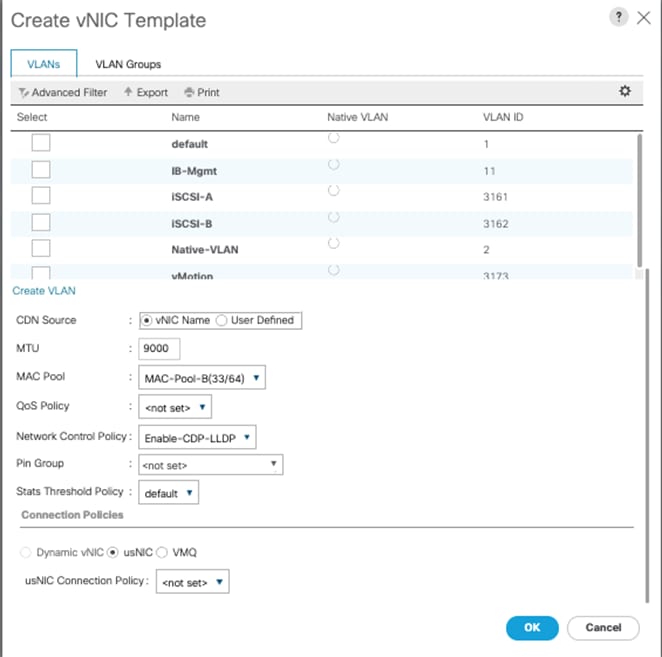Click VLAN ID 3161 cell

click(x=496, y=197)
